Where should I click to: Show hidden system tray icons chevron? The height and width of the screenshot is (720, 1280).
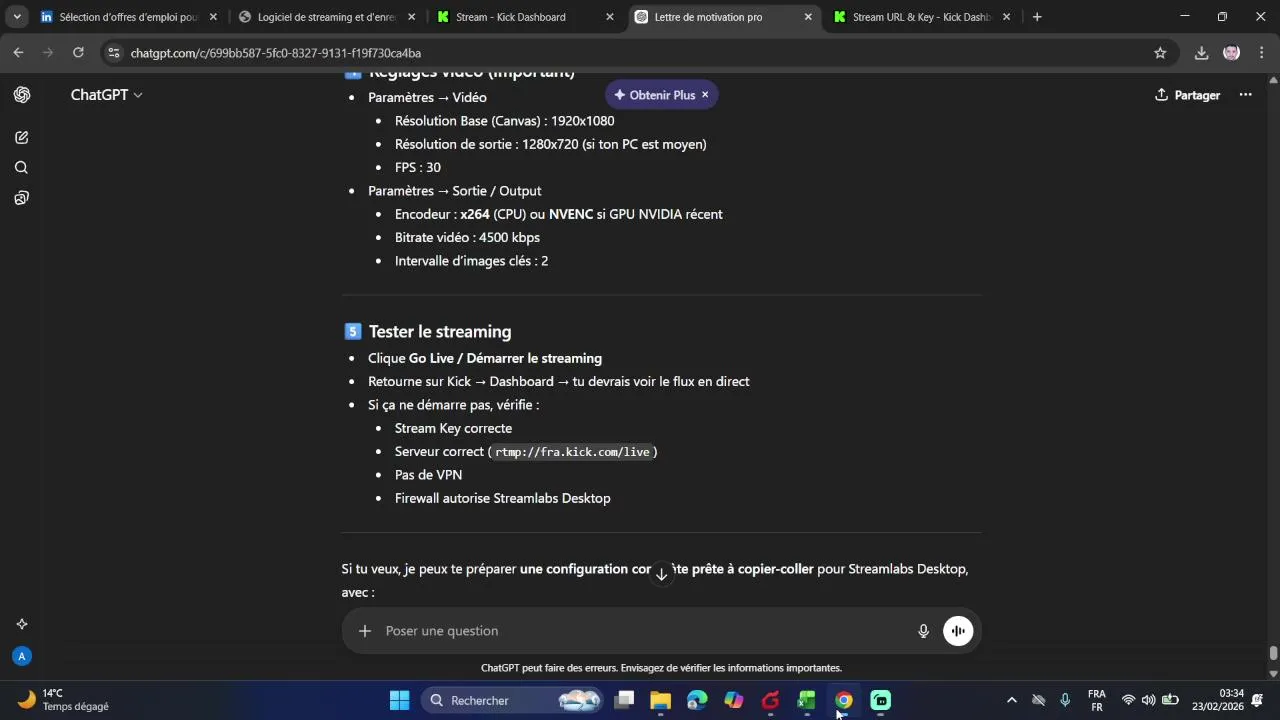point(1011,701)
